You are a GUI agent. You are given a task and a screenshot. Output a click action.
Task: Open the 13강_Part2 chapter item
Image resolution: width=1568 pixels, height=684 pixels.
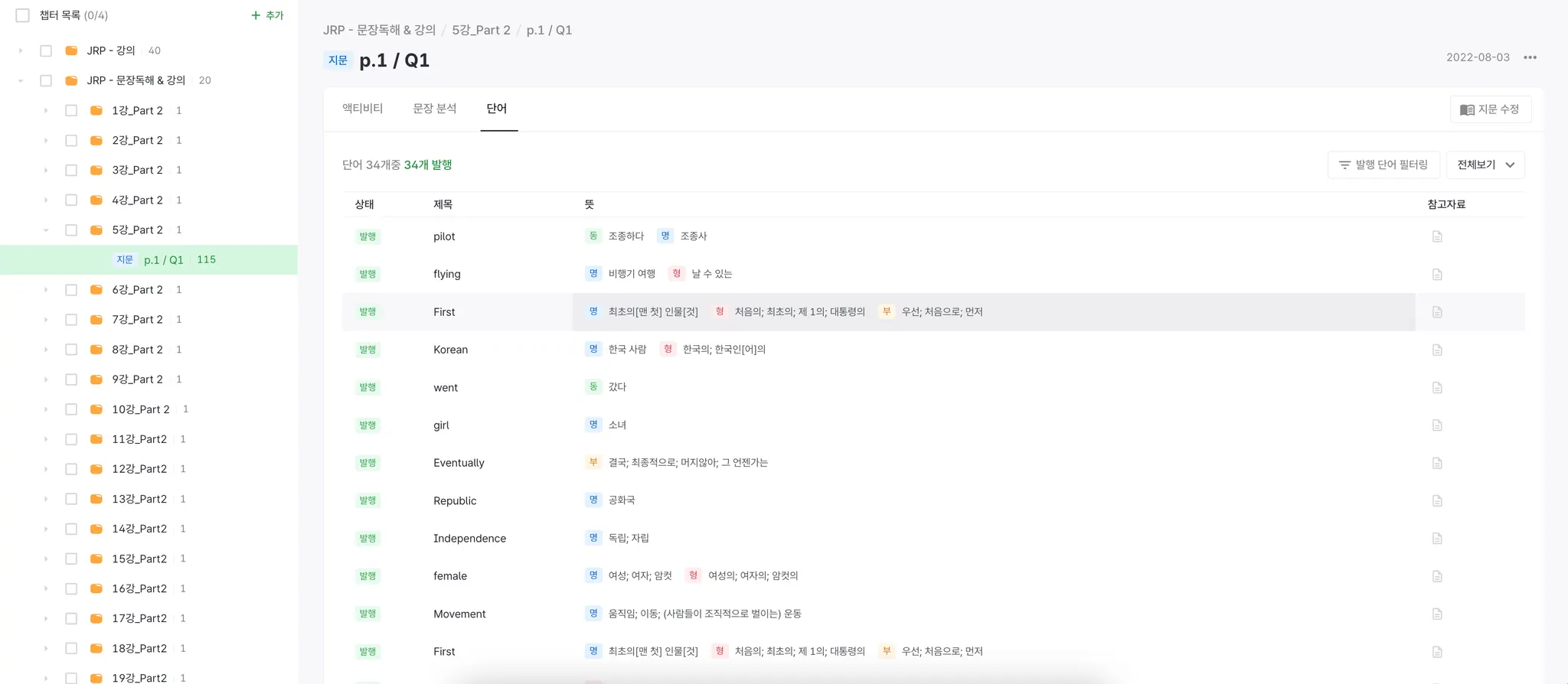(139, 499)
